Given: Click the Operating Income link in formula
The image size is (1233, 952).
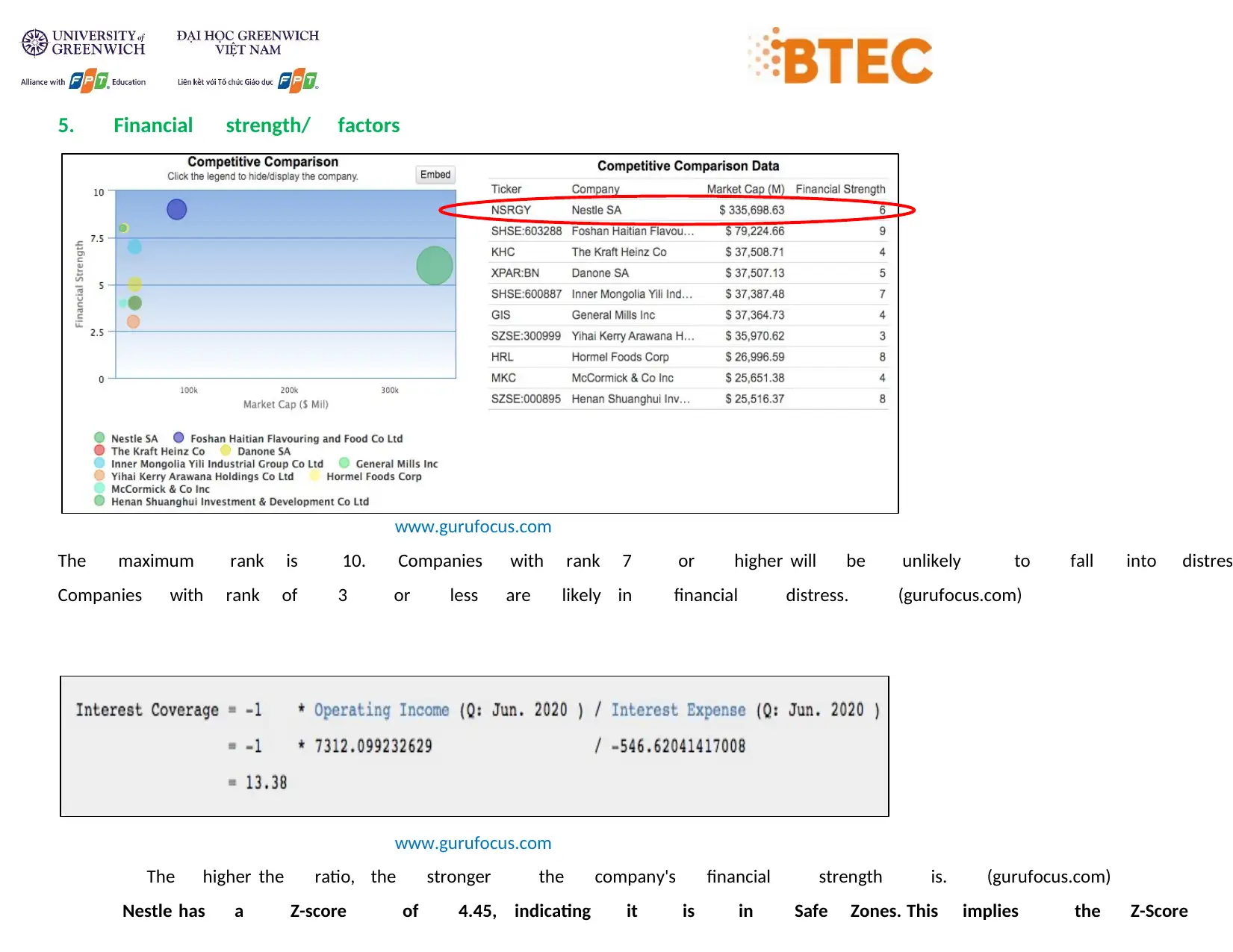Looking at the screenshot, I should pos(382,710).
